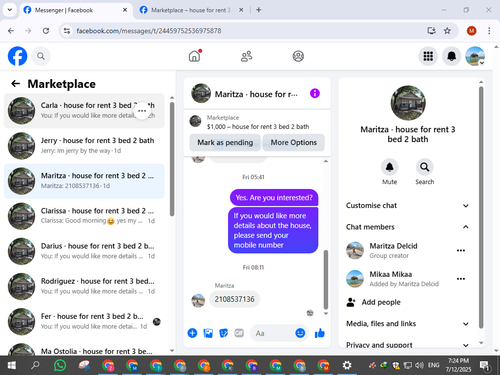Toggle the purple conversation info icon

point(315,93)
